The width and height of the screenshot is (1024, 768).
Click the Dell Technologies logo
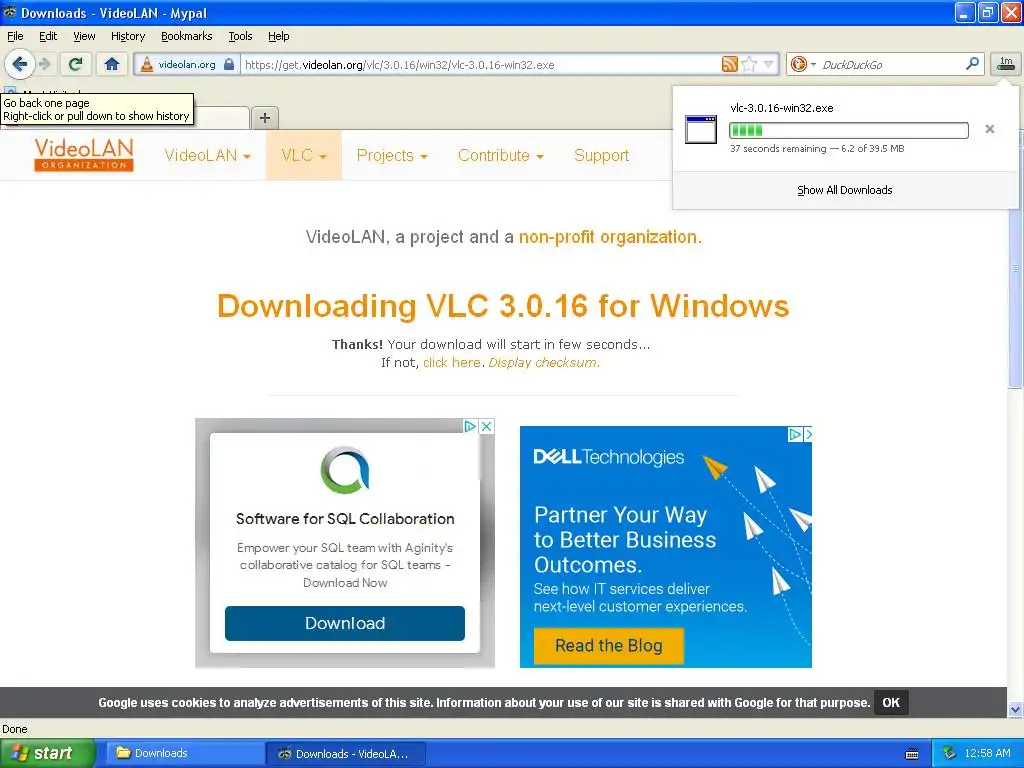[609, 456]
